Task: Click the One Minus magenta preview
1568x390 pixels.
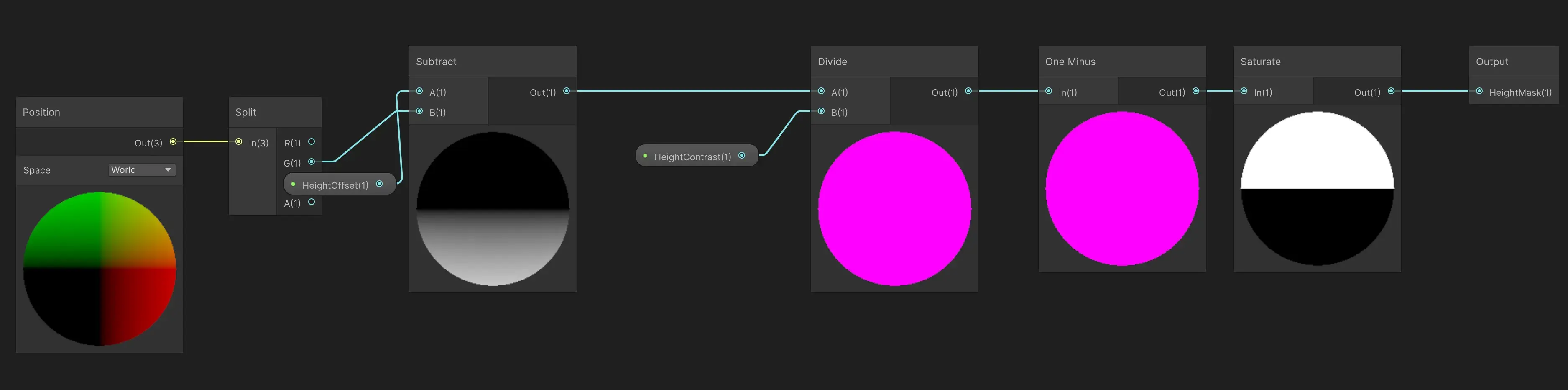Action: point(1122,188)
